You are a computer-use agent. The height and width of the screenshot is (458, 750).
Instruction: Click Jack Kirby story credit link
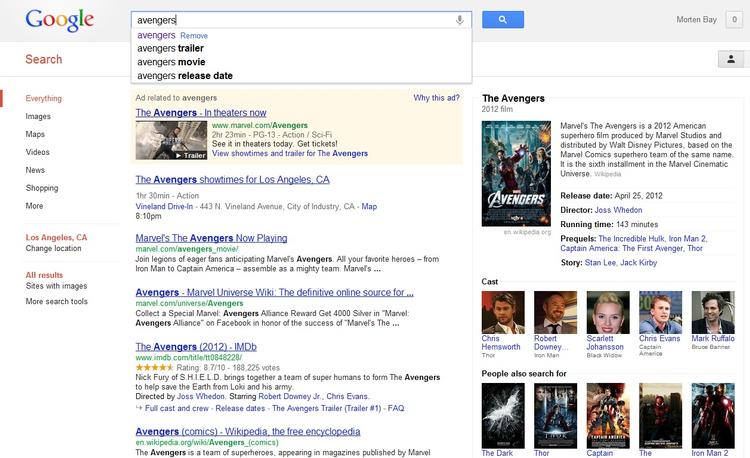coord(639,262)
